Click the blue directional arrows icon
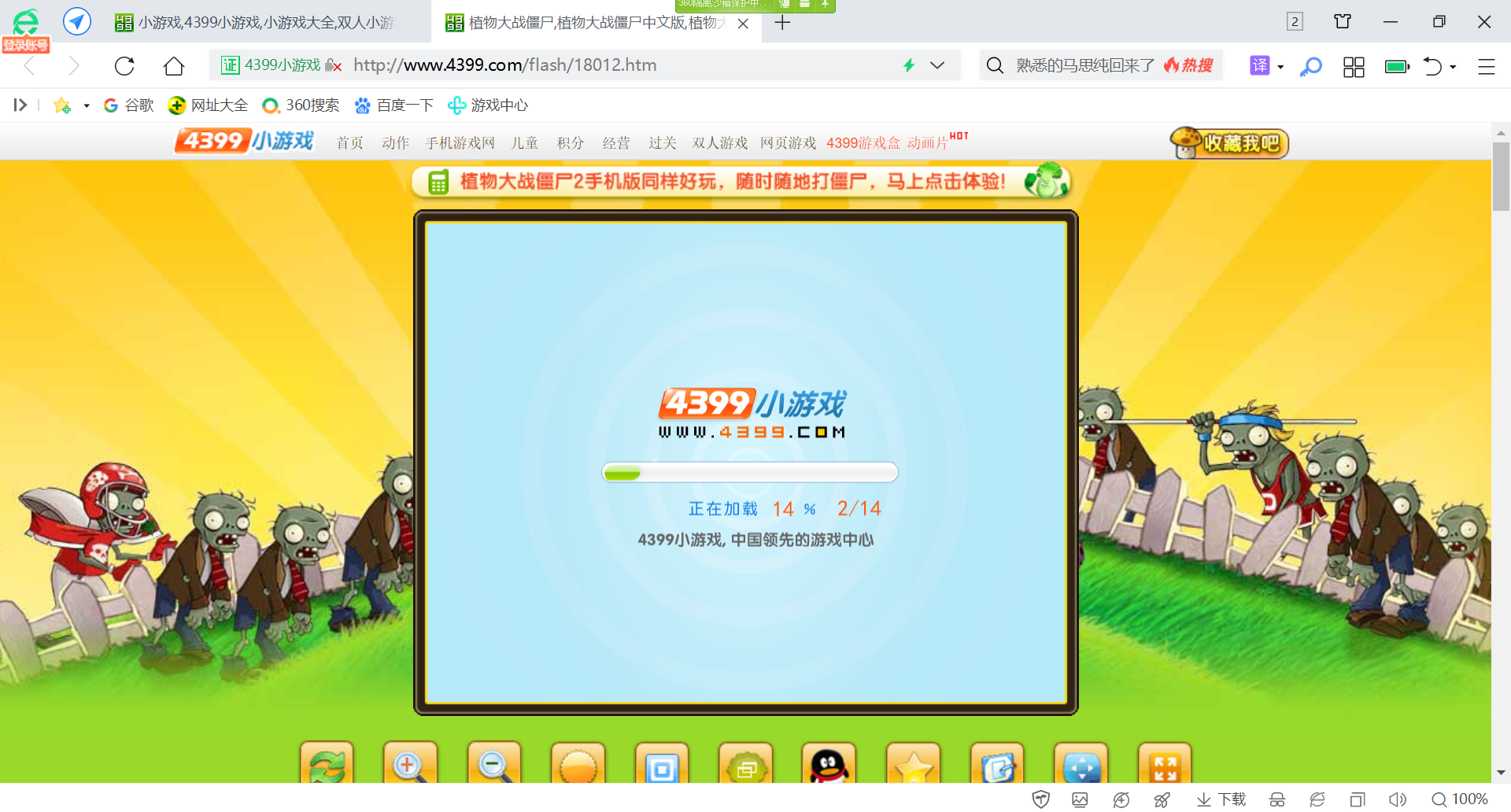The image size is (1511, 812). click(x=1081, y=763)
